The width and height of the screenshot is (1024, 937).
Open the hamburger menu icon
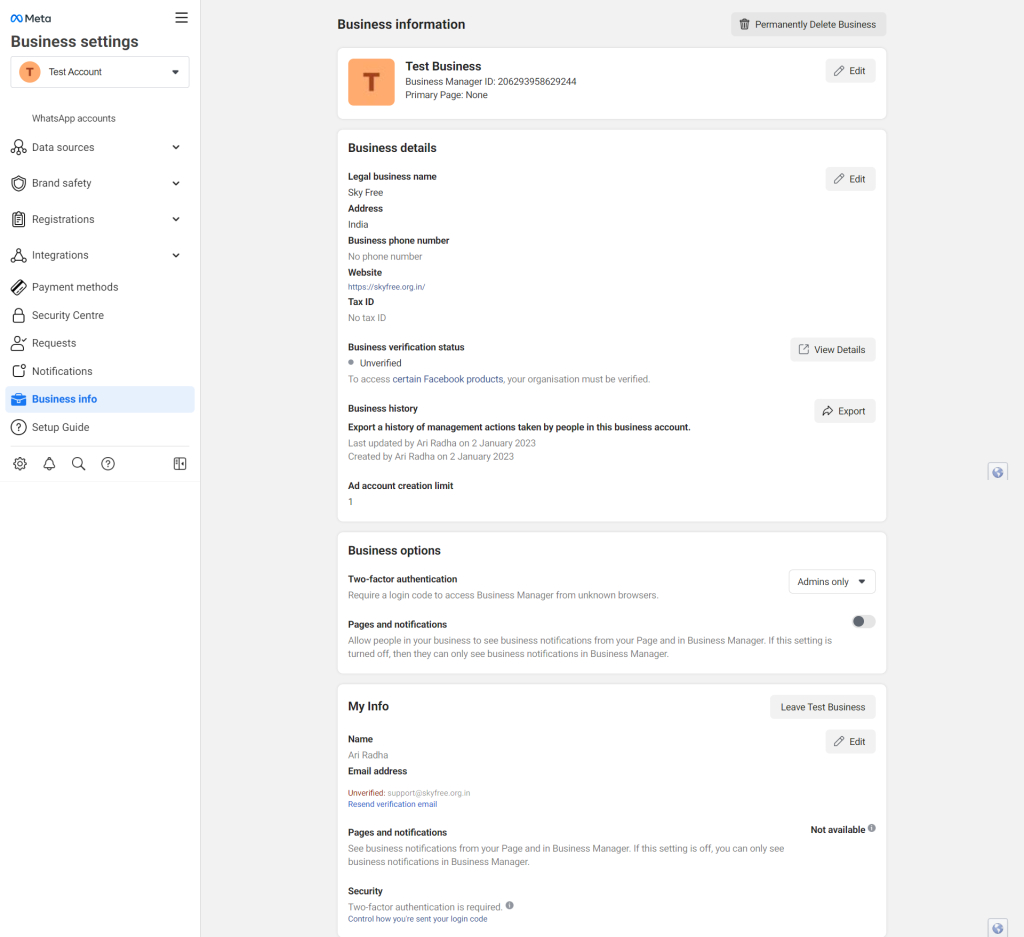182,18
